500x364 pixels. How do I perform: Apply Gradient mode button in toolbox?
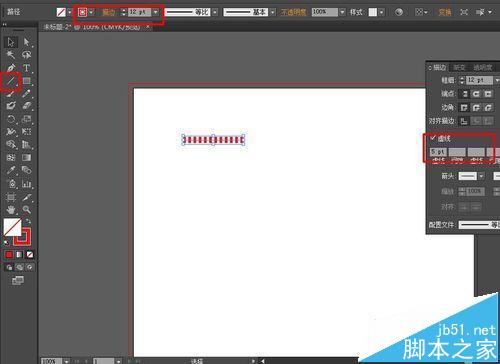[19, 255]
